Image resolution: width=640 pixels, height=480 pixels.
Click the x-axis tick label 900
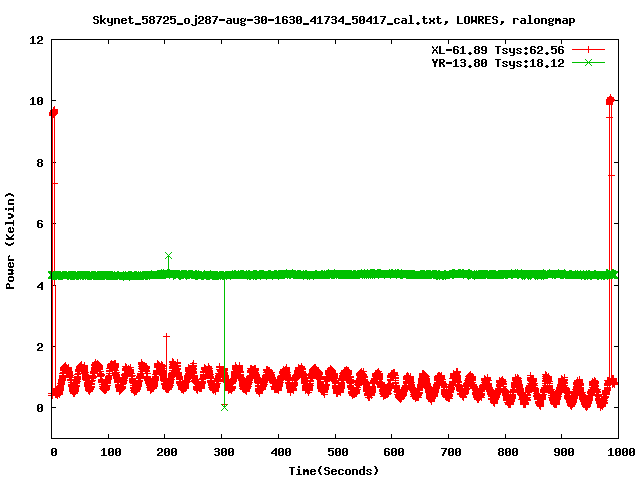click(x=564, y=452)
